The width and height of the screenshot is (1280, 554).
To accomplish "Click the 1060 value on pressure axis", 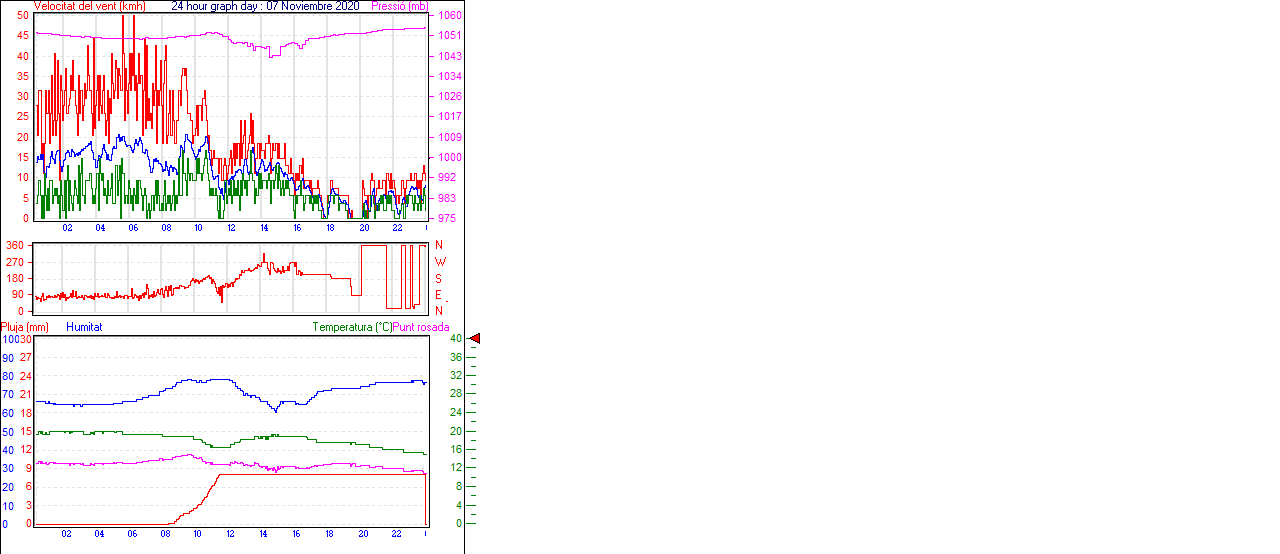I will click(x=449, y=16).
